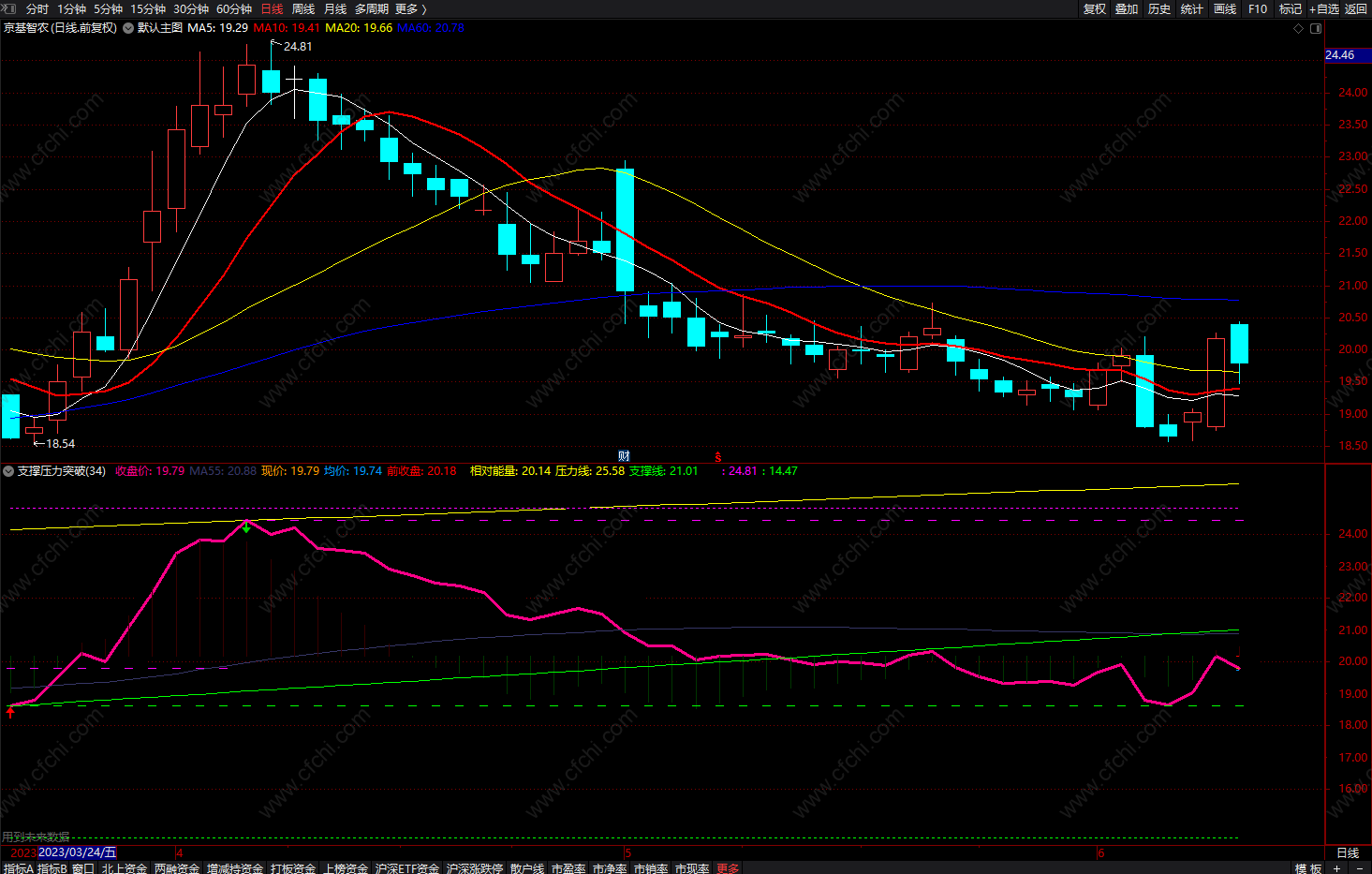Click the +自选 add to watchlist button
The height and width of the screenshot is (874, 1372).
(x=1323, y=8)
